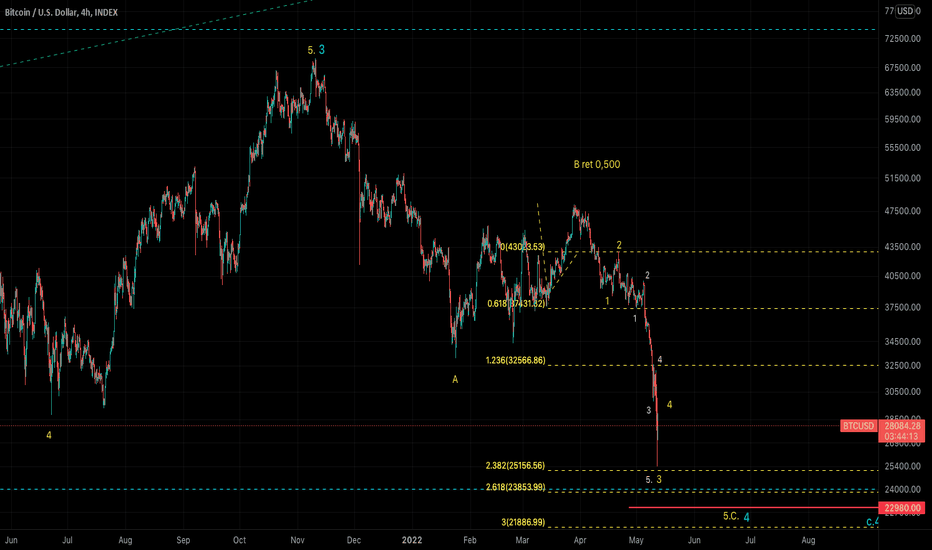
Task: Click the Mar marker on time axis
Action: point(522,540)
